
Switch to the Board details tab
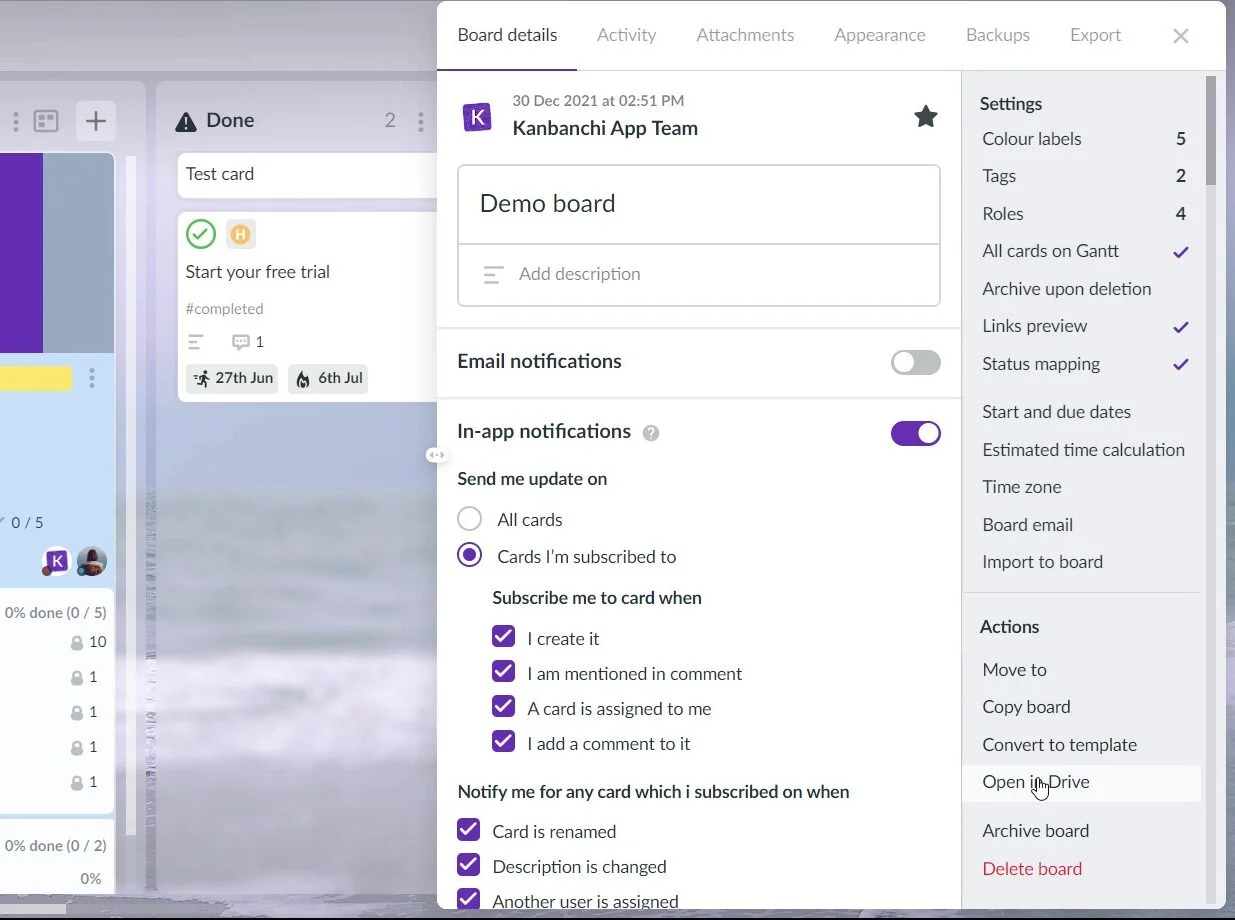(x=507, y=35)
